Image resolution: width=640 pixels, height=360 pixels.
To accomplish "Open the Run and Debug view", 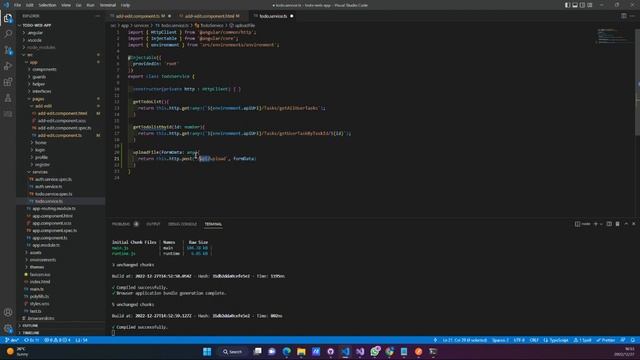I will pyautogui.click(x=8, y=66).
